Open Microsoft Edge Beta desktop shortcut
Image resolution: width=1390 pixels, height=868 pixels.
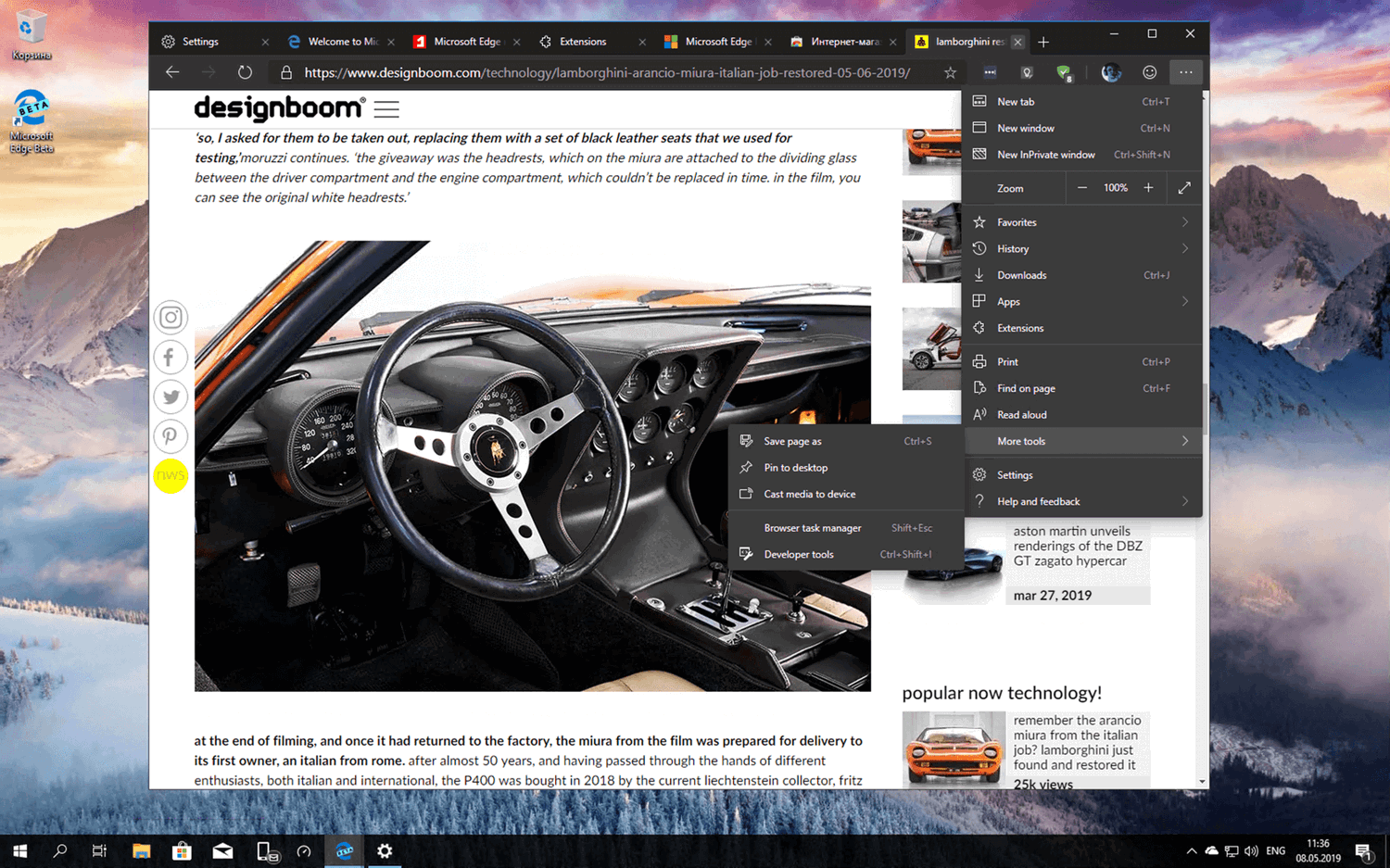coord(32,121)
